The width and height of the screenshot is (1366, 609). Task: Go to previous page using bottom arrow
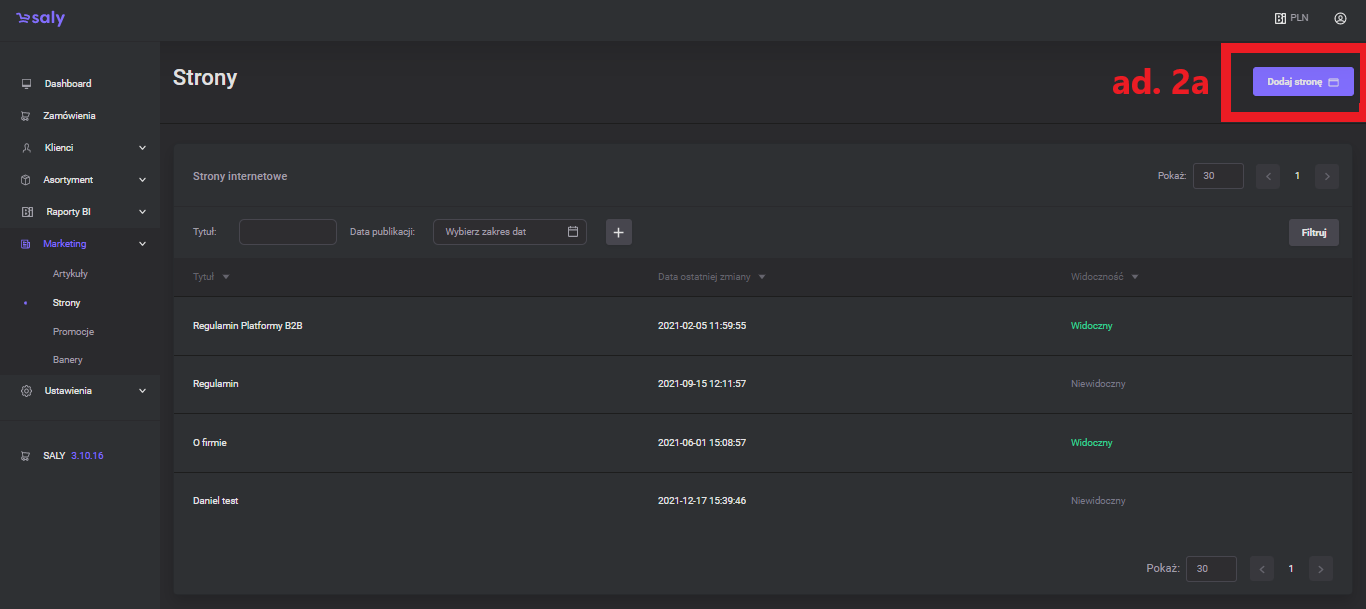pos(1262,568)
